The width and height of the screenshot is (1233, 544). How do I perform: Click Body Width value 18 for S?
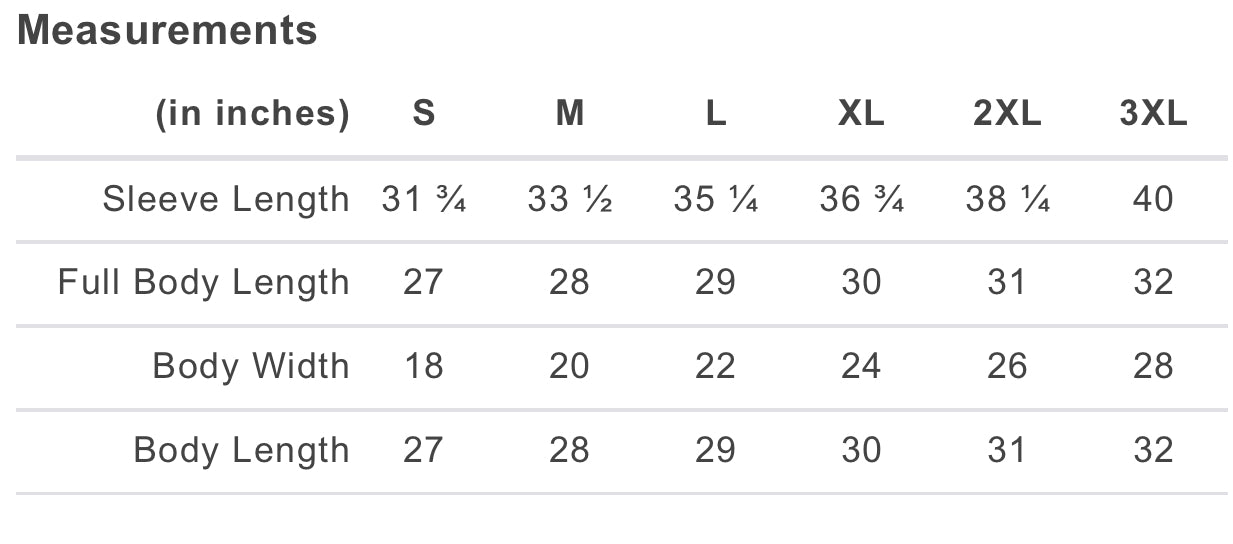(x=424, y=367)
